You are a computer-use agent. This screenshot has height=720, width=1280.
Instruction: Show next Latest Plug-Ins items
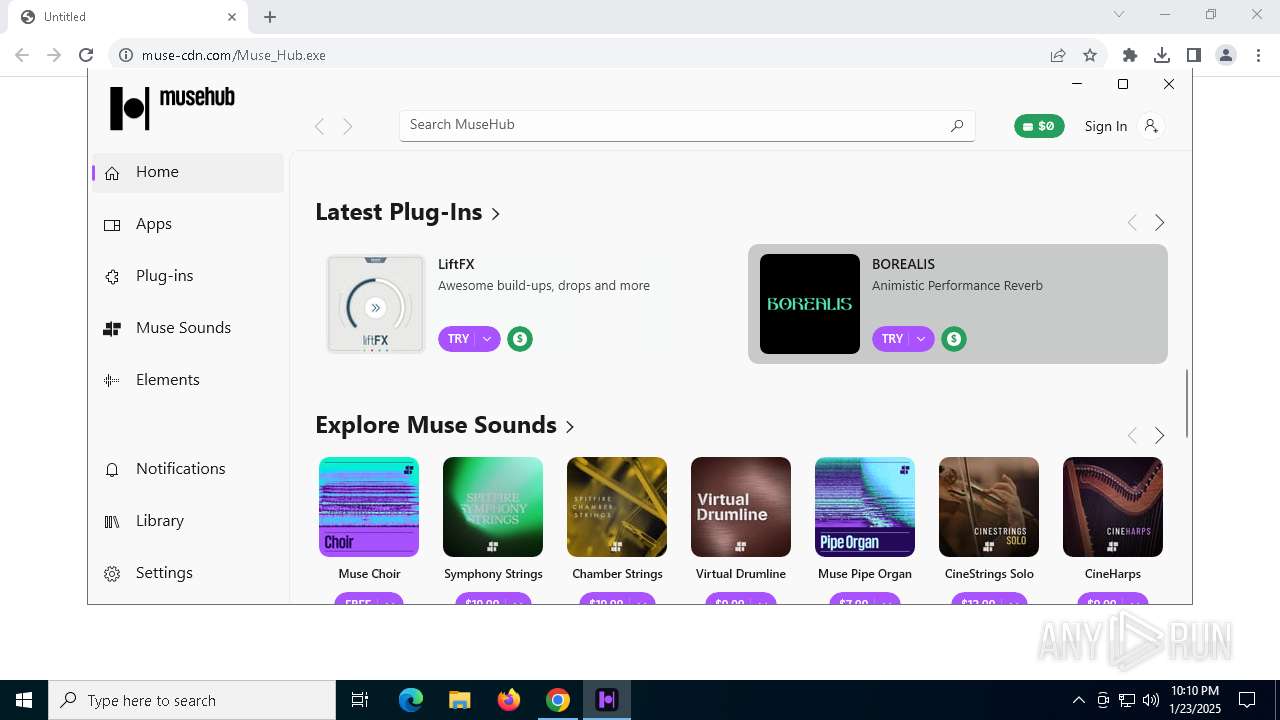[x=1160, y=223]
